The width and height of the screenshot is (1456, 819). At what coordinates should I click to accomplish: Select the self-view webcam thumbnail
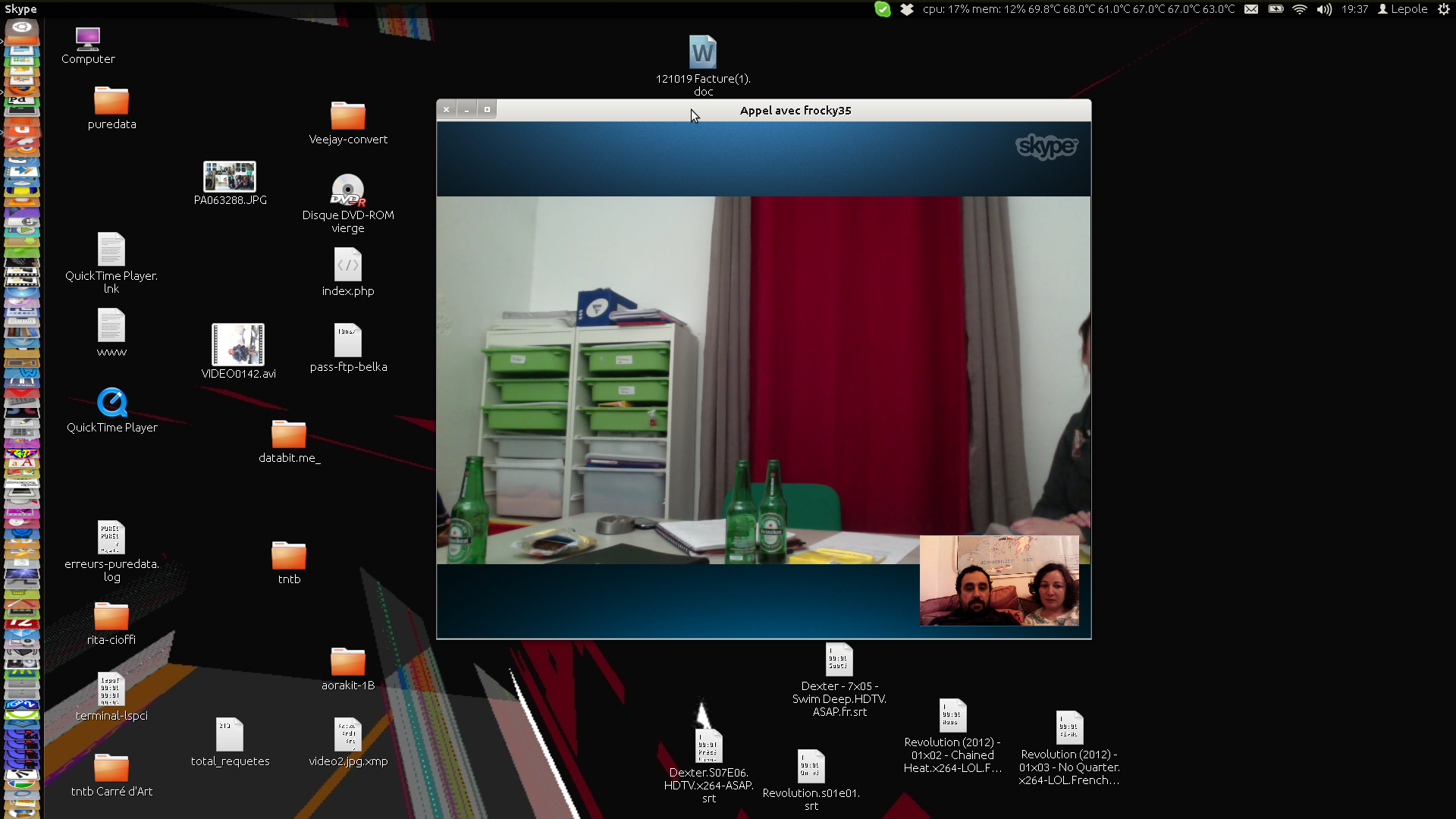click(999, 580)
